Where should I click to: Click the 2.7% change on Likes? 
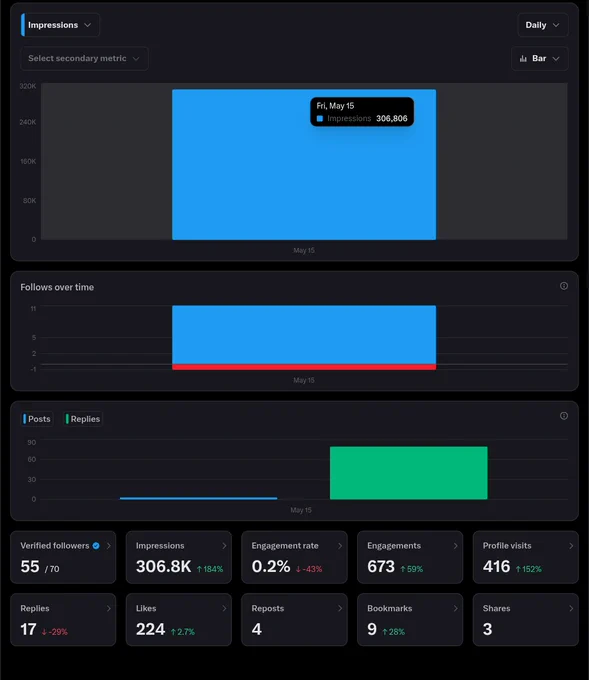point(183,632)
